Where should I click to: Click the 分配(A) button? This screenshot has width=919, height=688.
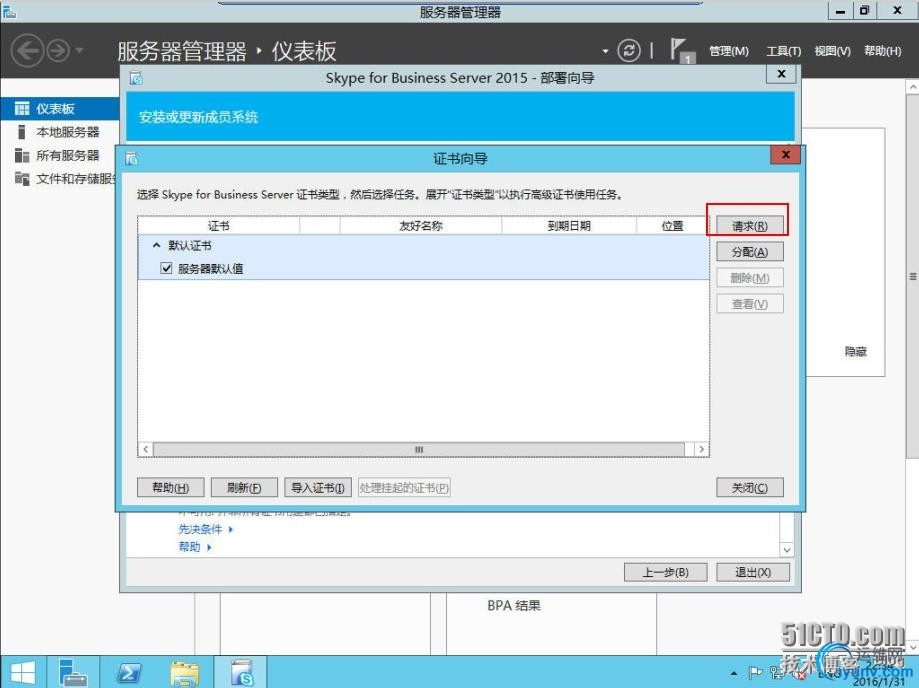click(x=750, y=252)
